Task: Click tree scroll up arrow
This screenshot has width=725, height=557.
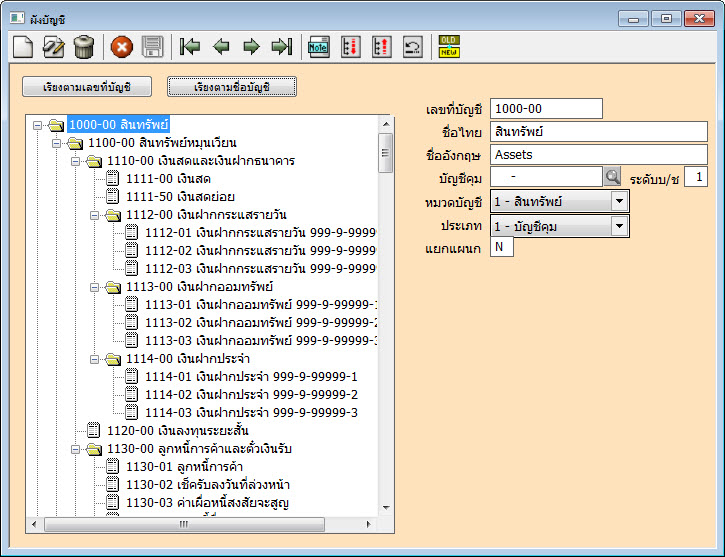Action: click(x=386, y=124)
